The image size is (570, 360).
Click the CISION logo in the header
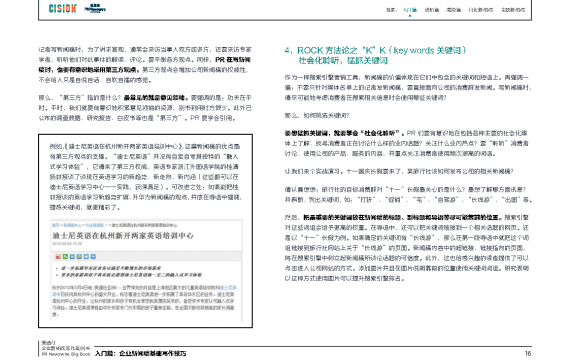(x=63, y=8)
